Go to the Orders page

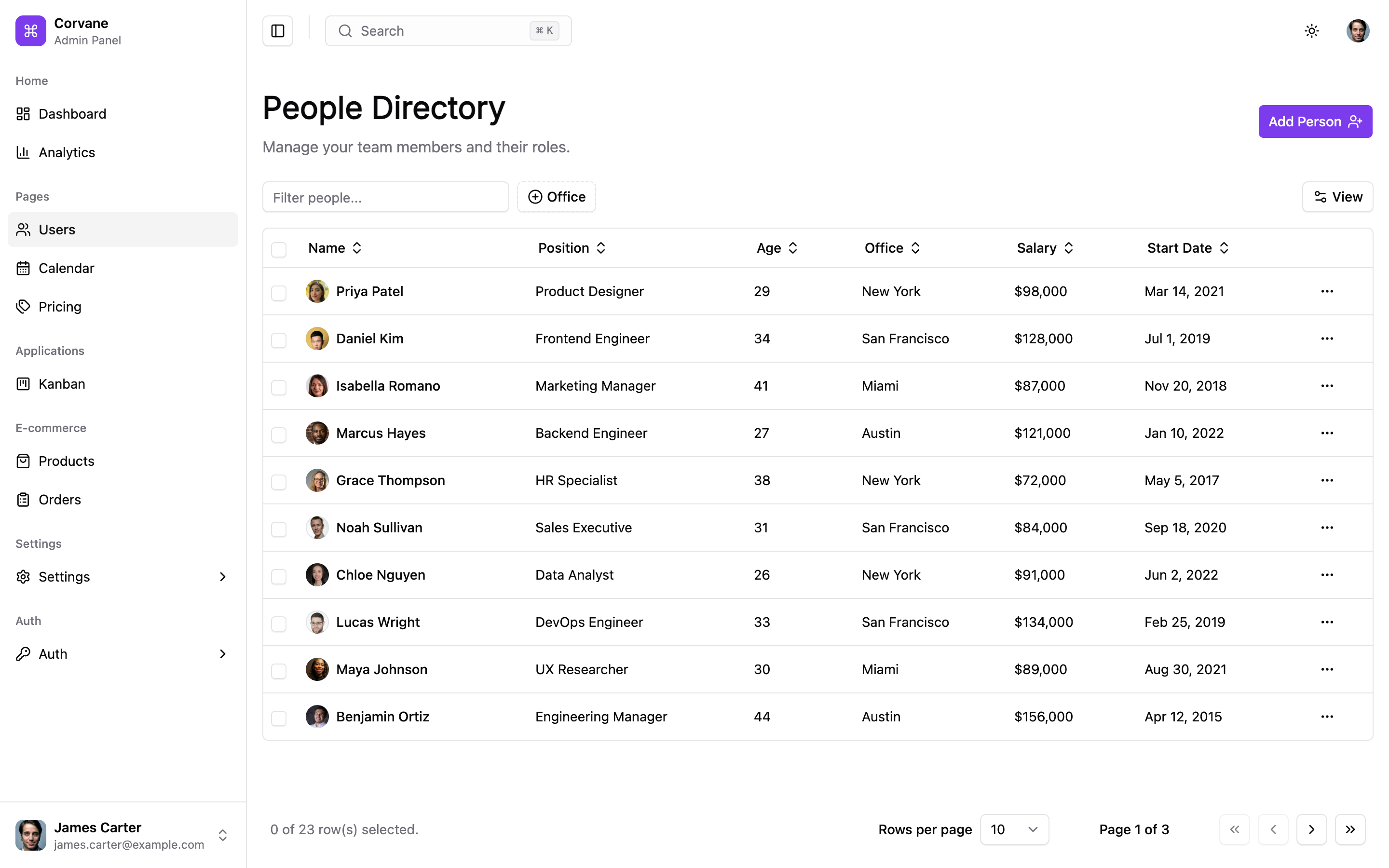tap(123, 500)
